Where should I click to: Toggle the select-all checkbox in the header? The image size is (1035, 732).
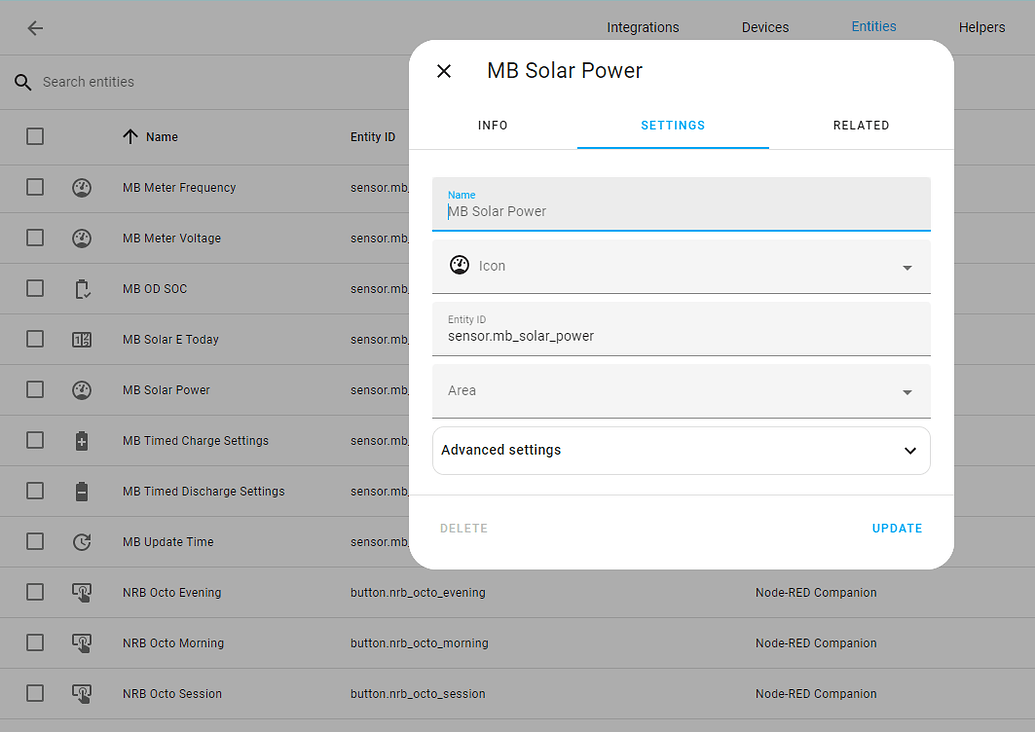35,137
